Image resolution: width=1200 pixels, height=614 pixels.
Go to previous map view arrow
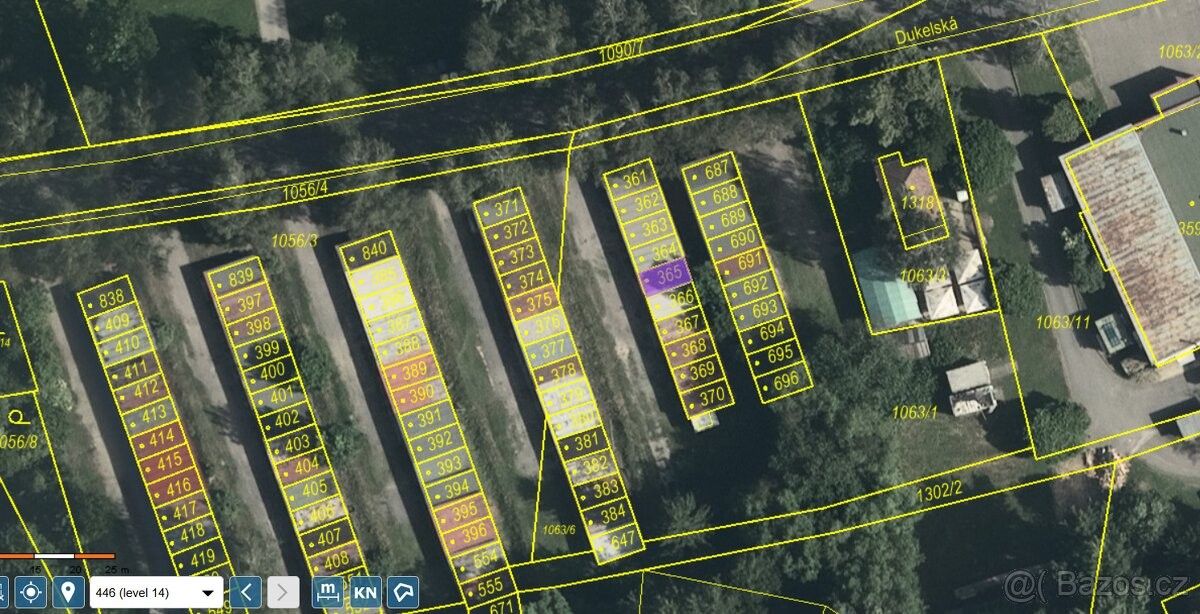[x=247, y=592]
